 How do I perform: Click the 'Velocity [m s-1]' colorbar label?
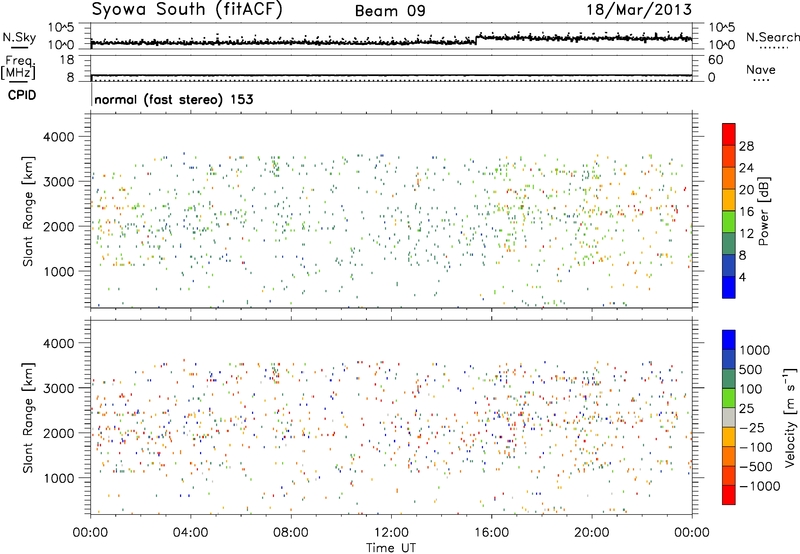tap(790, 417)
